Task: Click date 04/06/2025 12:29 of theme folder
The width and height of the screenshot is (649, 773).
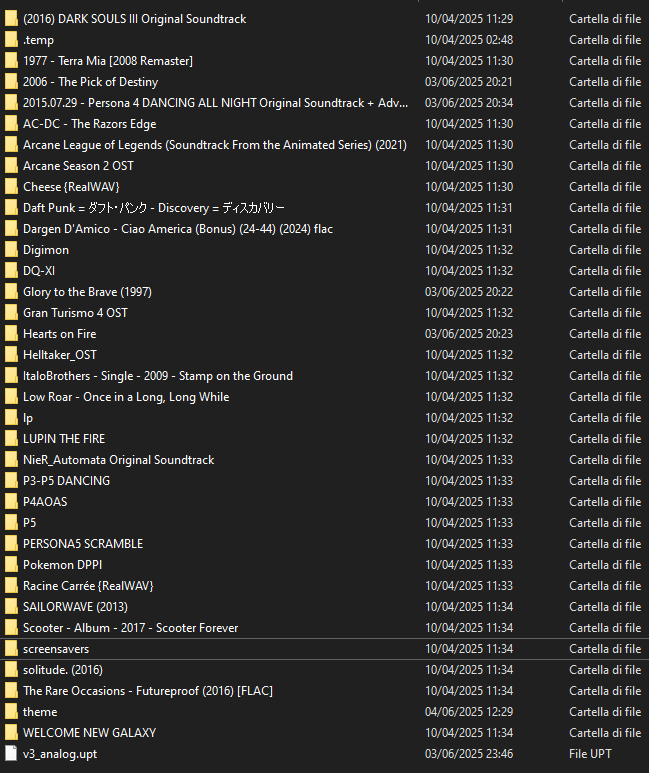Action: pos(469,712)
